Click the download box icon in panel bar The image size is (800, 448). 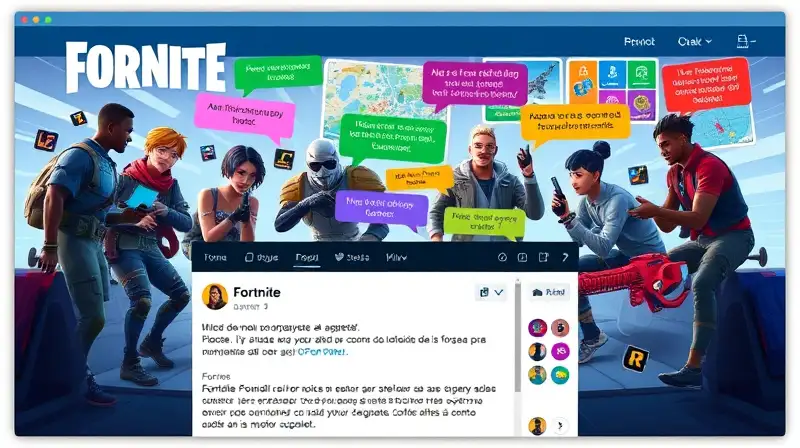522,257
